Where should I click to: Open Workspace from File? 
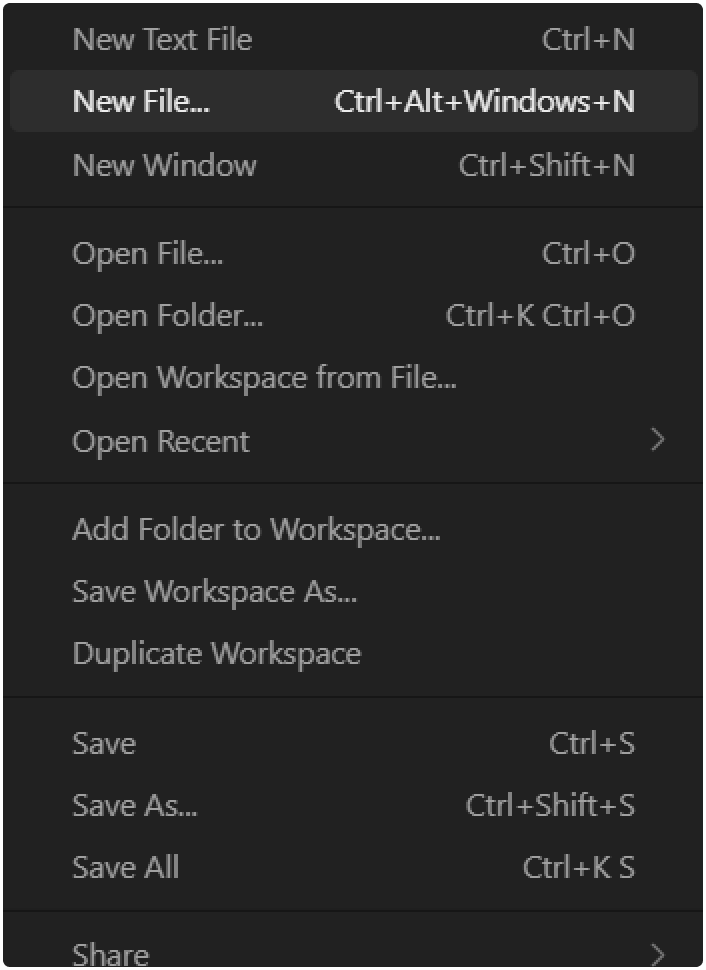264,377
